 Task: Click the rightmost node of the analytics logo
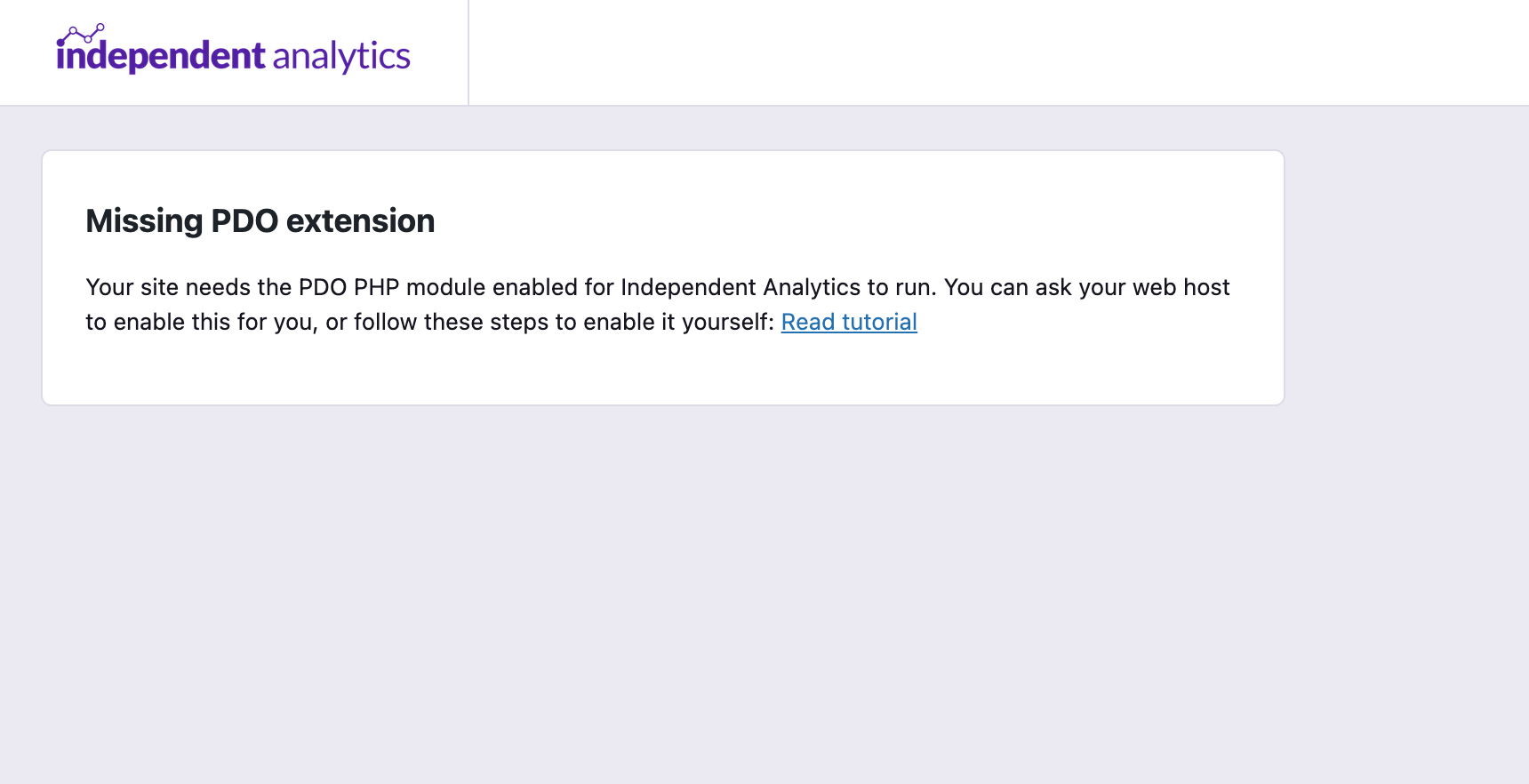coord(100,27)
